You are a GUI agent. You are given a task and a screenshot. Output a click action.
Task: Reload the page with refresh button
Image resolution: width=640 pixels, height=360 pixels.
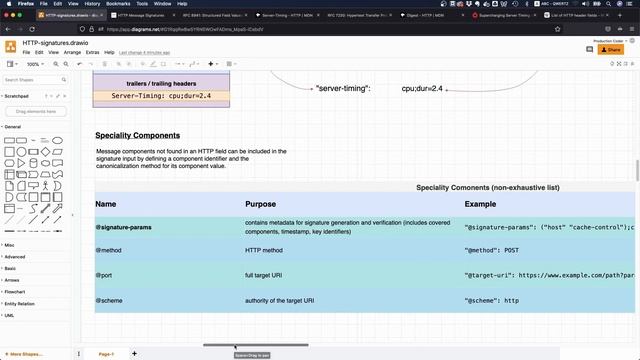click(x=32, y=29)
